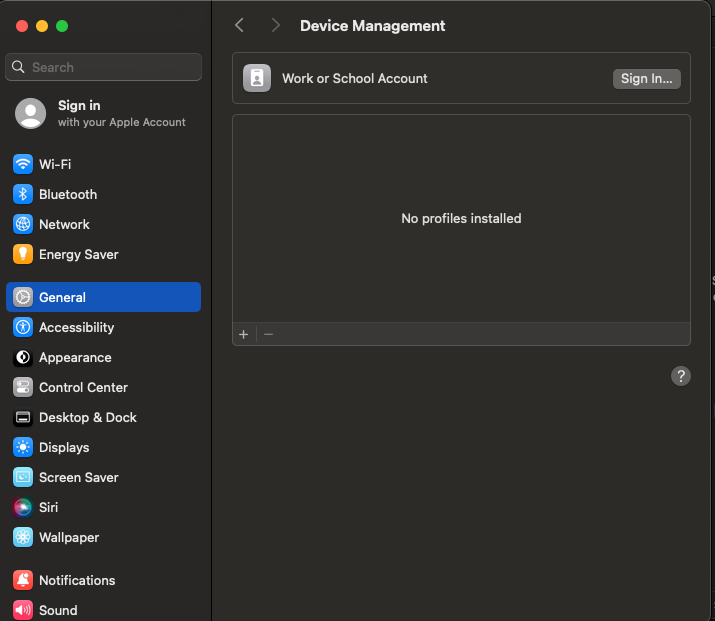Click the Wallpaper flower icon
This screenshot has height=621, width=715.
pos(23,538)
